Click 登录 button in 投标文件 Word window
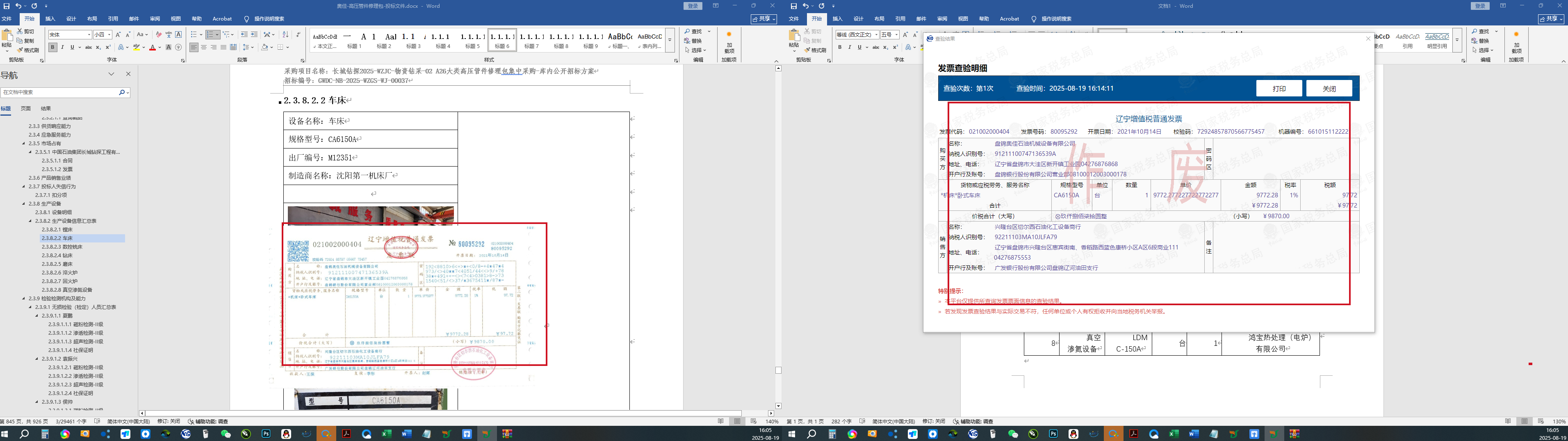1568x441 pixels. [693, 6]
